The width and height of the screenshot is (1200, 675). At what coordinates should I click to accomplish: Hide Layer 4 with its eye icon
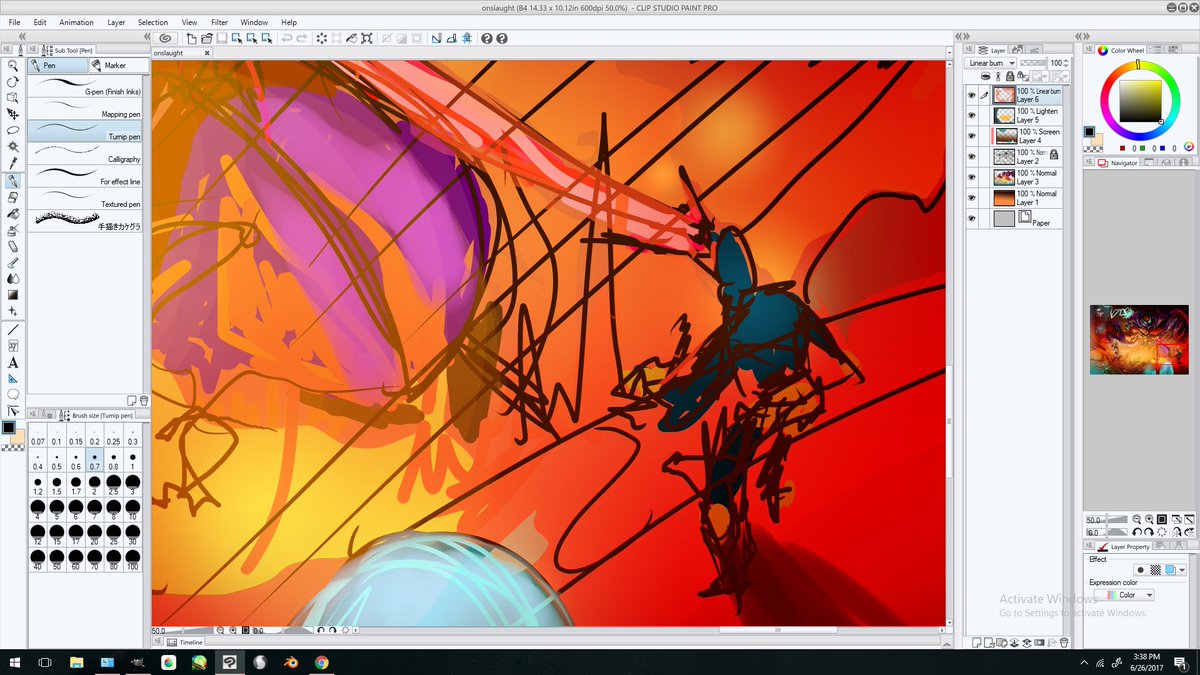971,136
